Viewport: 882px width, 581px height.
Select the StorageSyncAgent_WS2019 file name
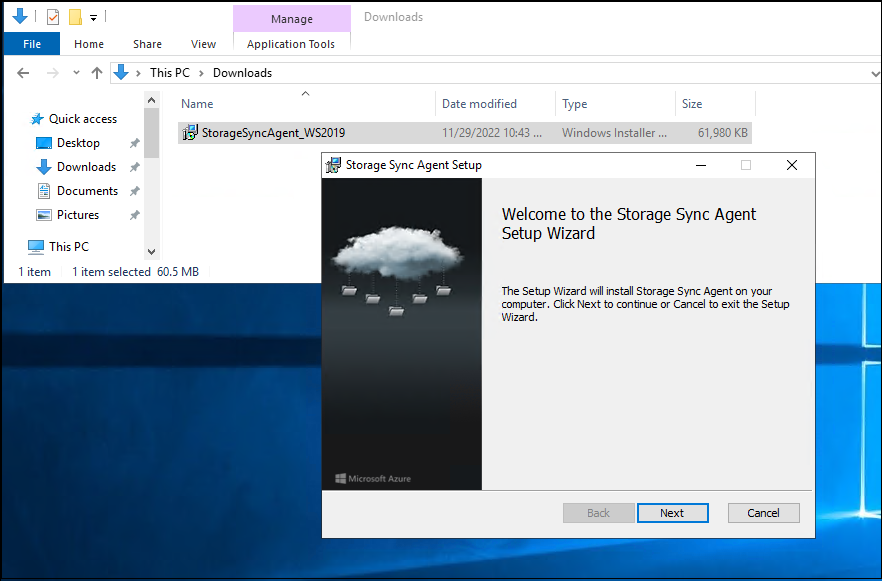pyautogui.click(x=273, y=133)
